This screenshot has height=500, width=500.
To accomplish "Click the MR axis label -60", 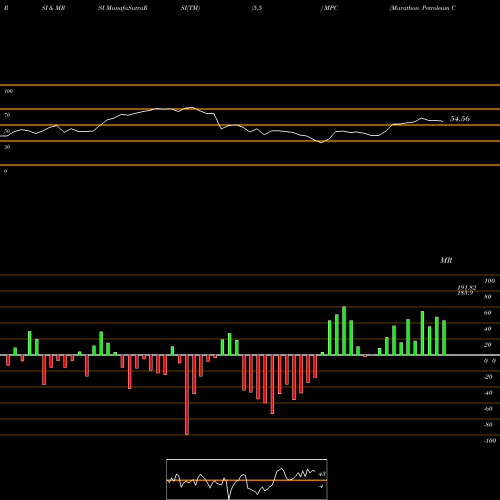I will point(488,409).
